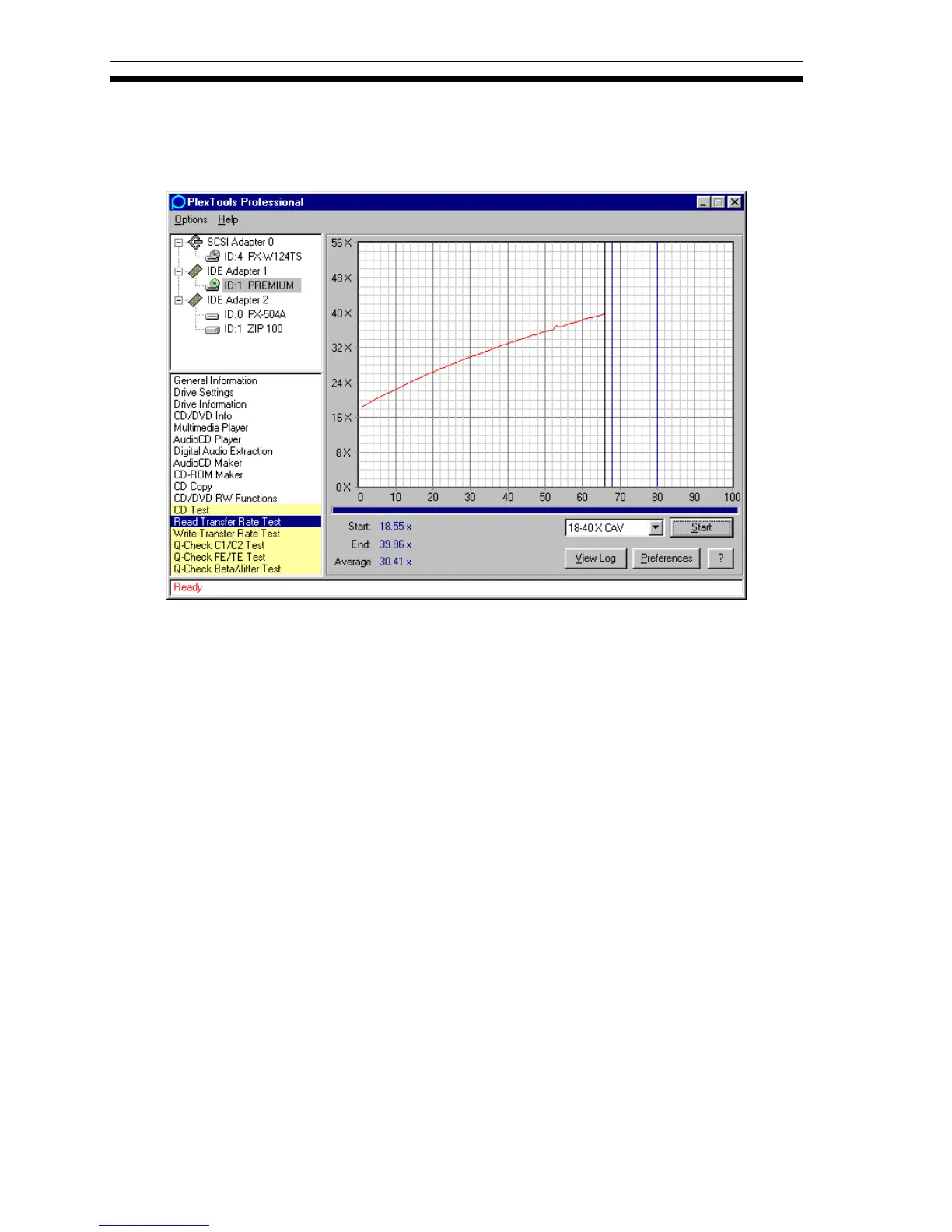Select Q-Check Beta/Jitter Test
The height and width of the screenshot is (1232, 952).
(x=246, y=569)
